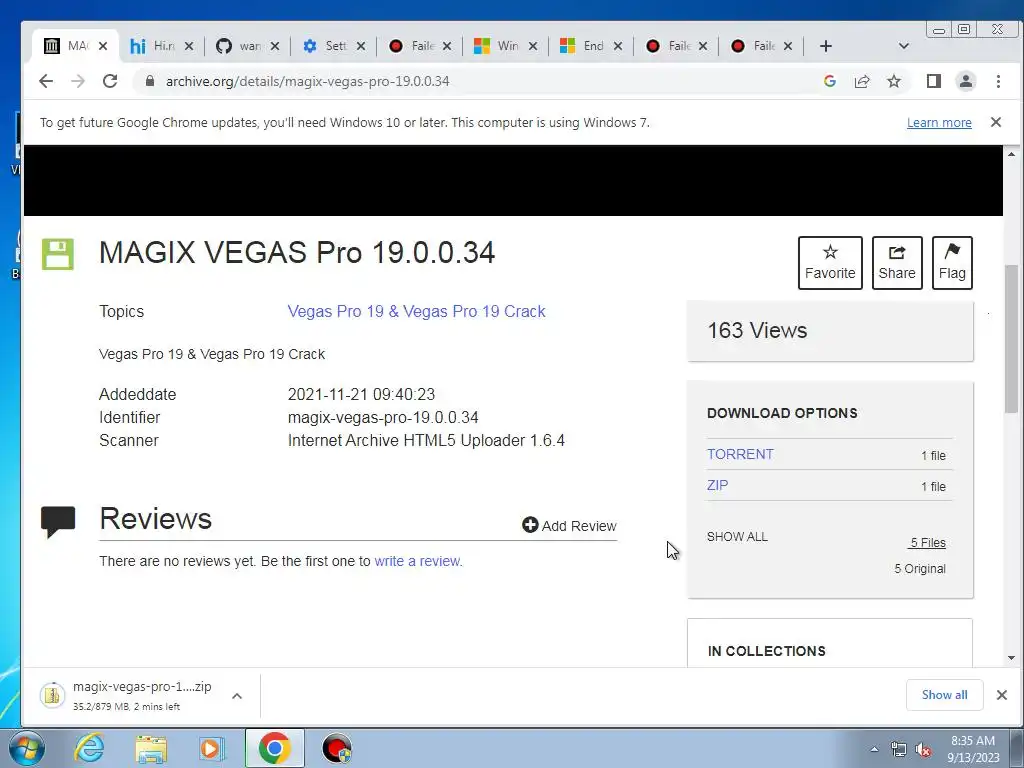Screen dimensions: 1024x768
Task: Click the Reviews speech bubble icon
Action: (58, 522)
